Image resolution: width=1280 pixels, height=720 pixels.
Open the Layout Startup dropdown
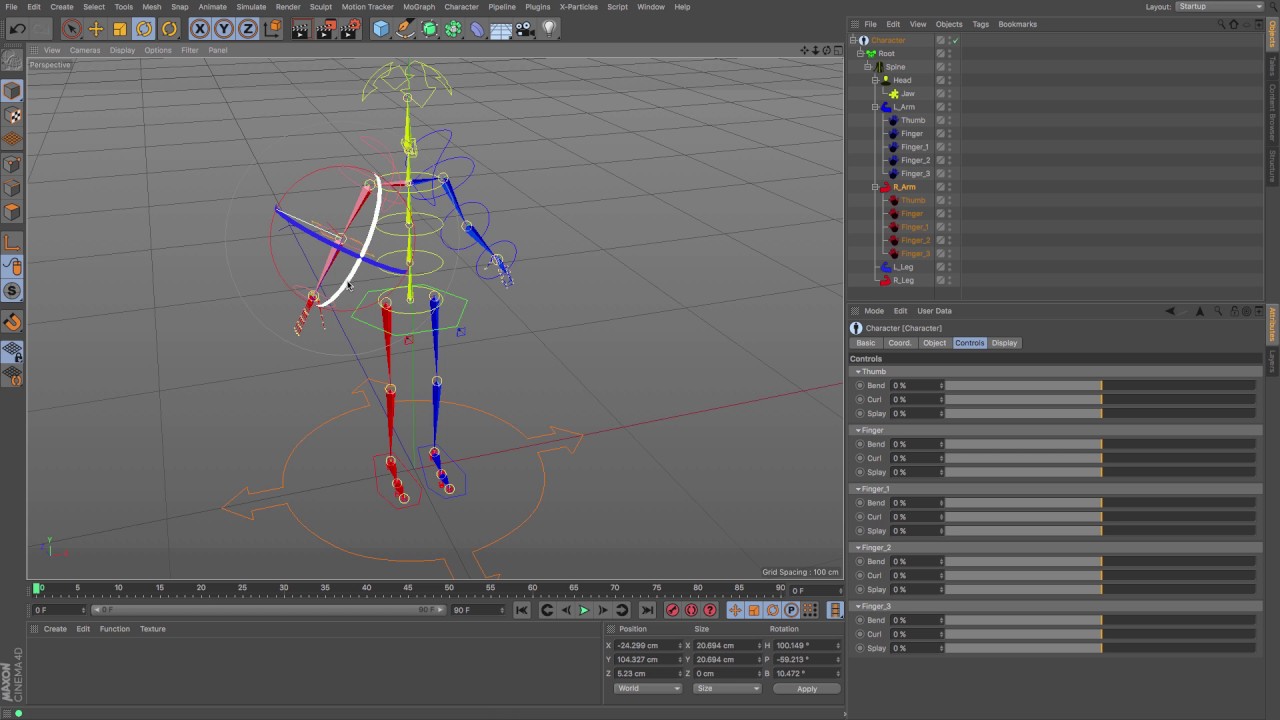[x=1218, y=7]
